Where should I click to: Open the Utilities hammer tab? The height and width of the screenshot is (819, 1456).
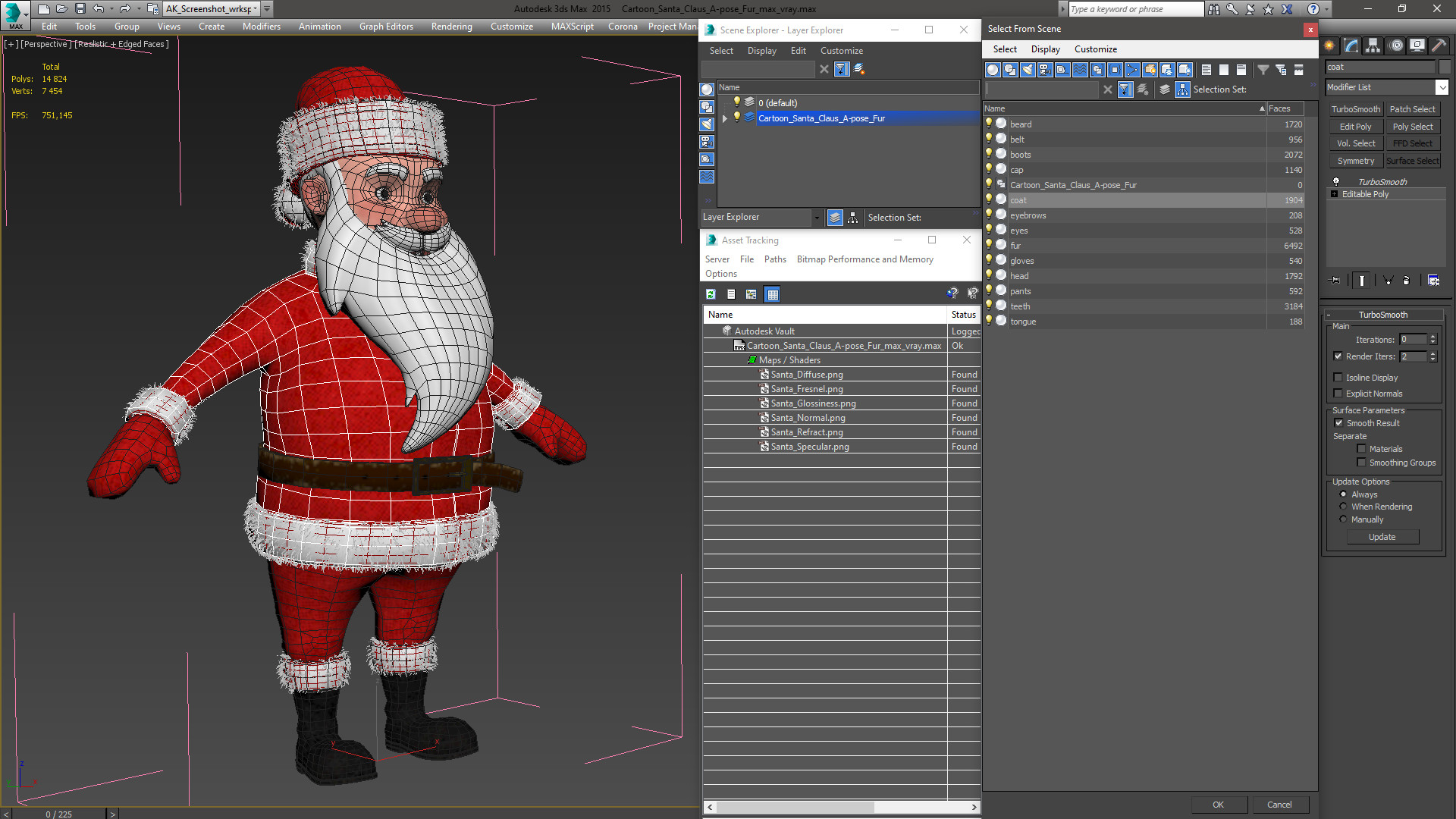(1439, 45)
